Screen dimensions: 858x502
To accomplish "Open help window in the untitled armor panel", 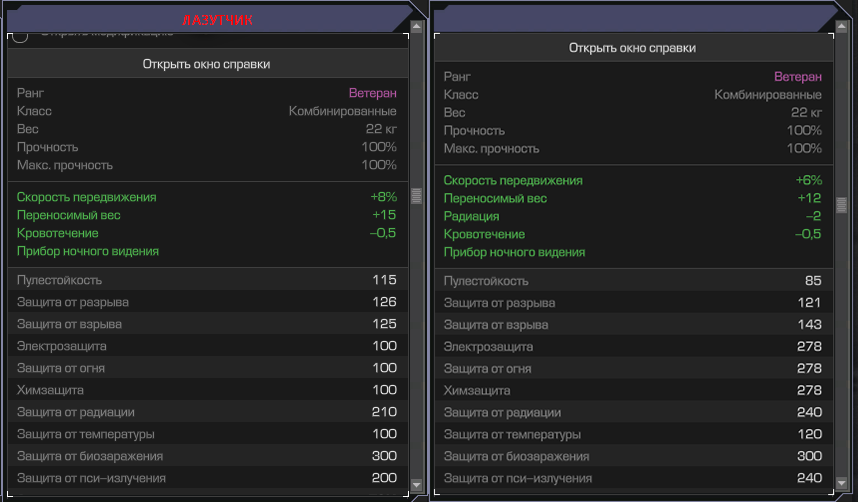I will click(633, 48).
